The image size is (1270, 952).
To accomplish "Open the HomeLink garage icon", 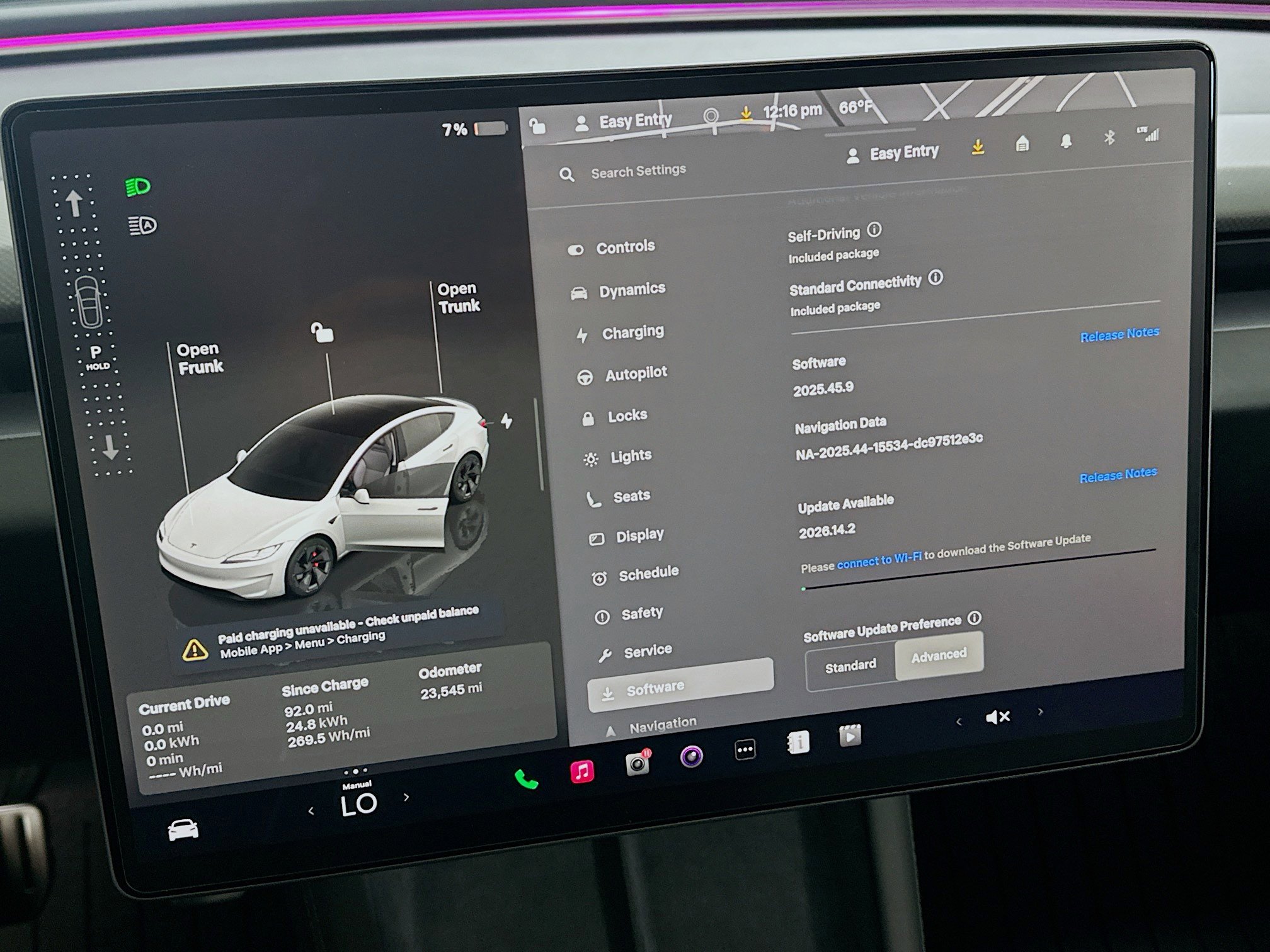I will pos(1022,144).
